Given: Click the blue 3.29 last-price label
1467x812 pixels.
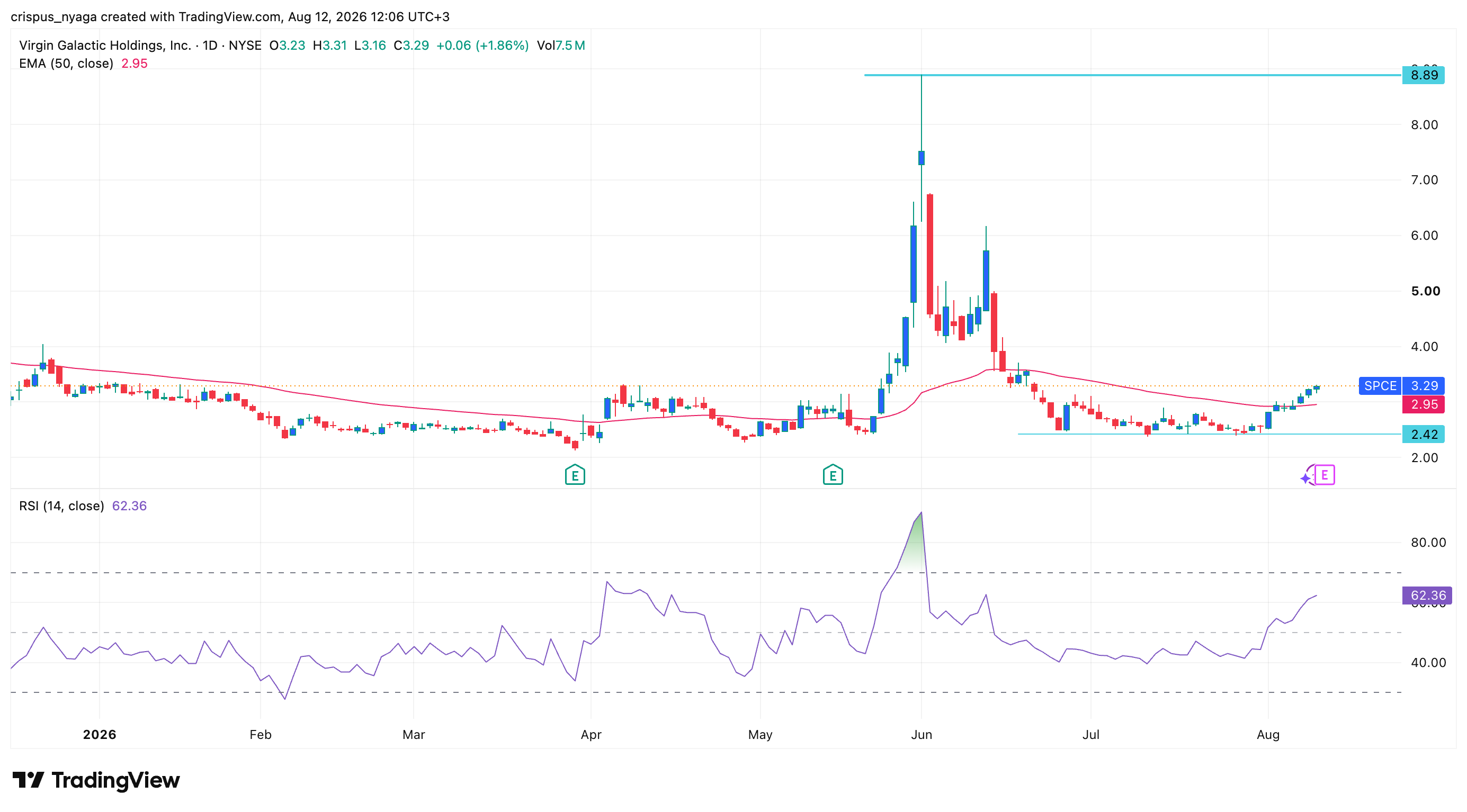Looking at the screenshot, I should click(x=1423, y=386).
